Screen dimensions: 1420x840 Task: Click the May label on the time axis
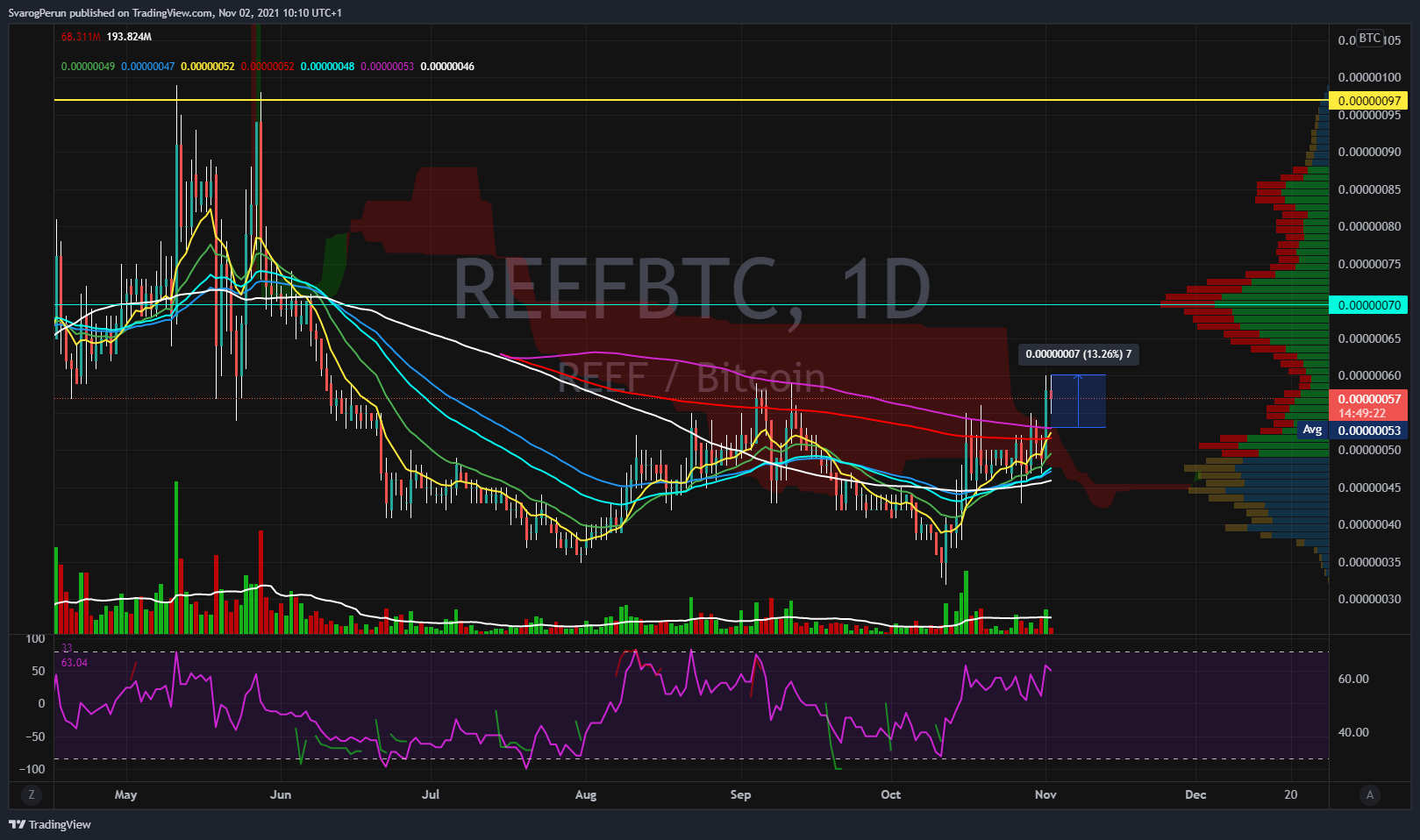[125, 794]
